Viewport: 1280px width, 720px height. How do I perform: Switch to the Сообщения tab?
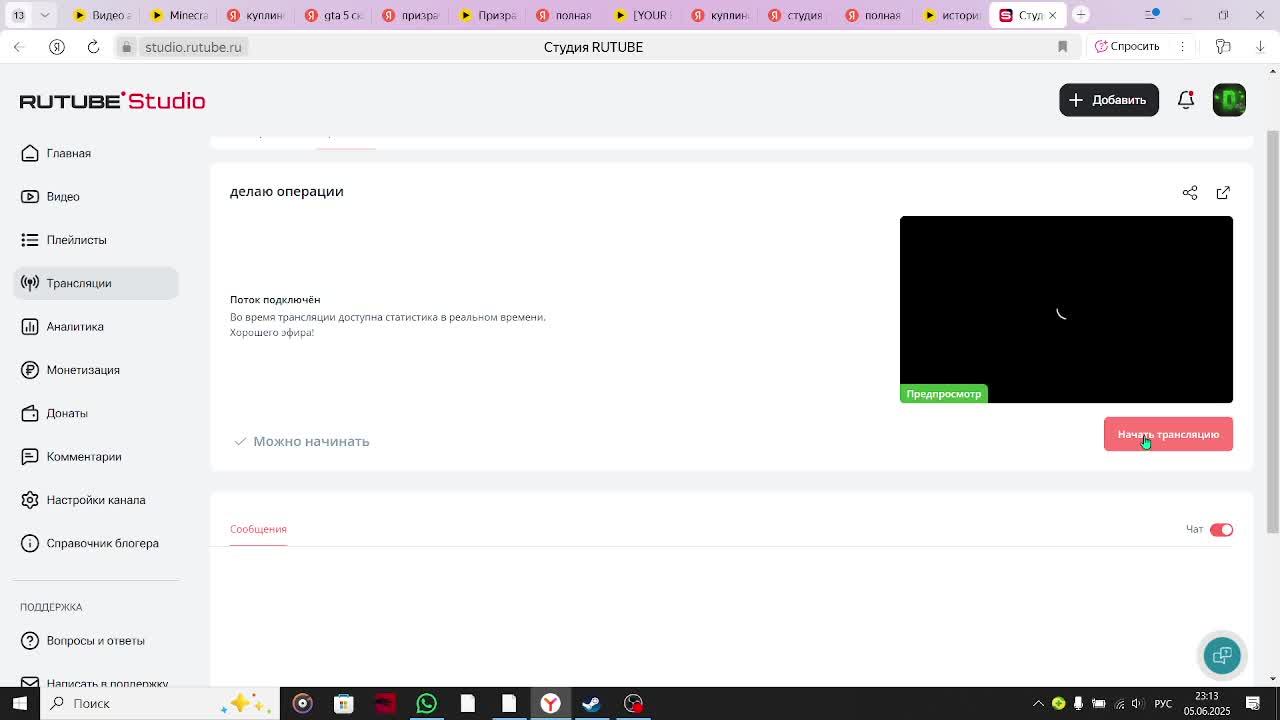[258, 529]
